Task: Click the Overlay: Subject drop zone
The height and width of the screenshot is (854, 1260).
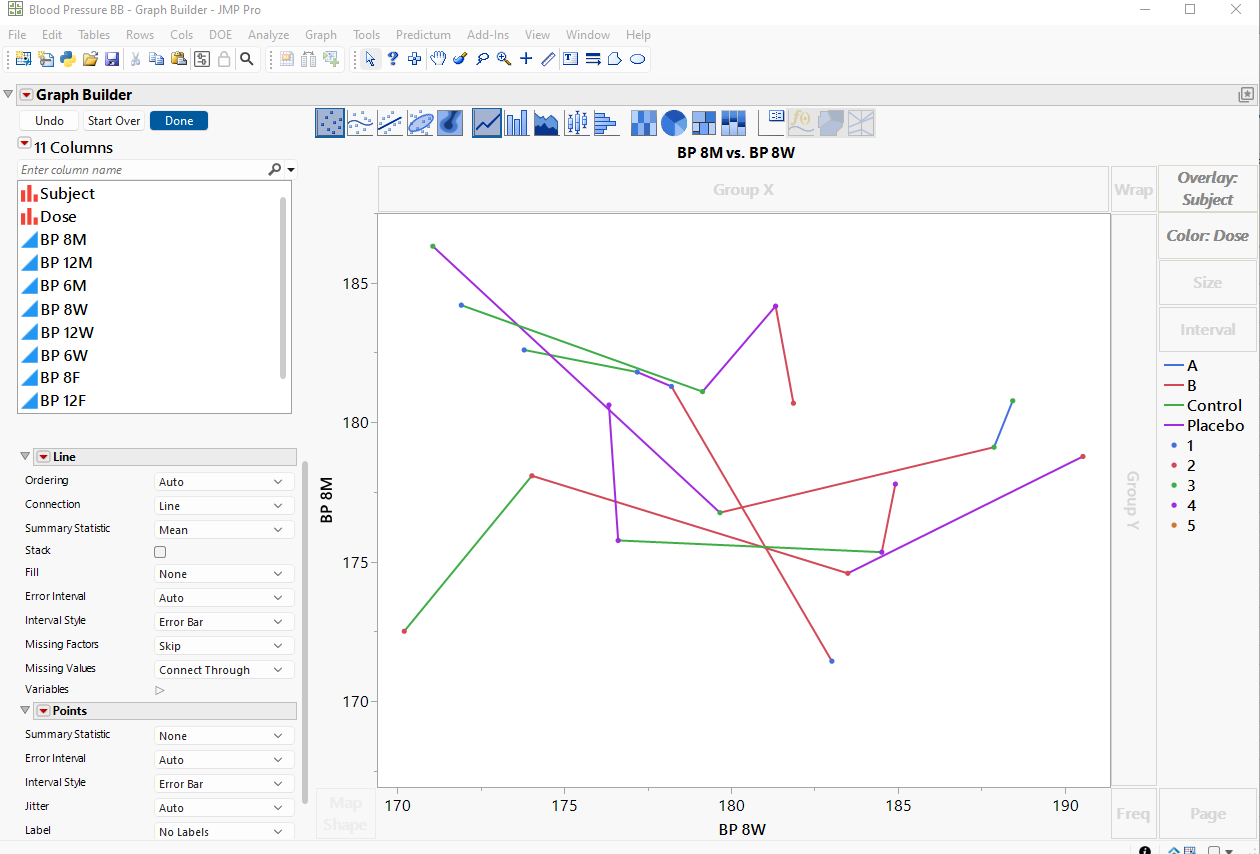Action: [1207, 189]
